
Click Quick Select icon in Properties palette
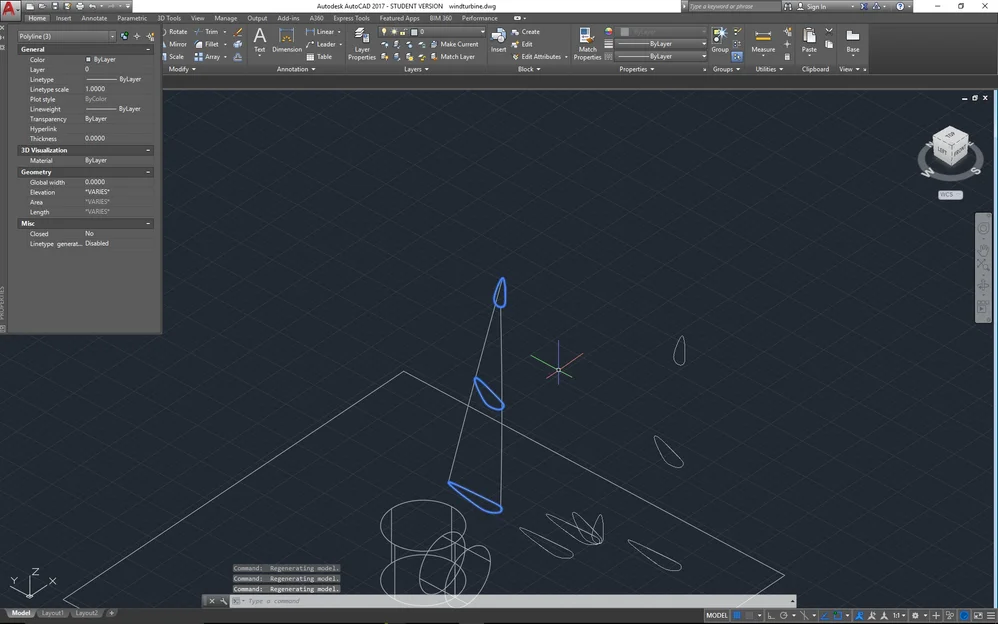(x=150, y=36)
